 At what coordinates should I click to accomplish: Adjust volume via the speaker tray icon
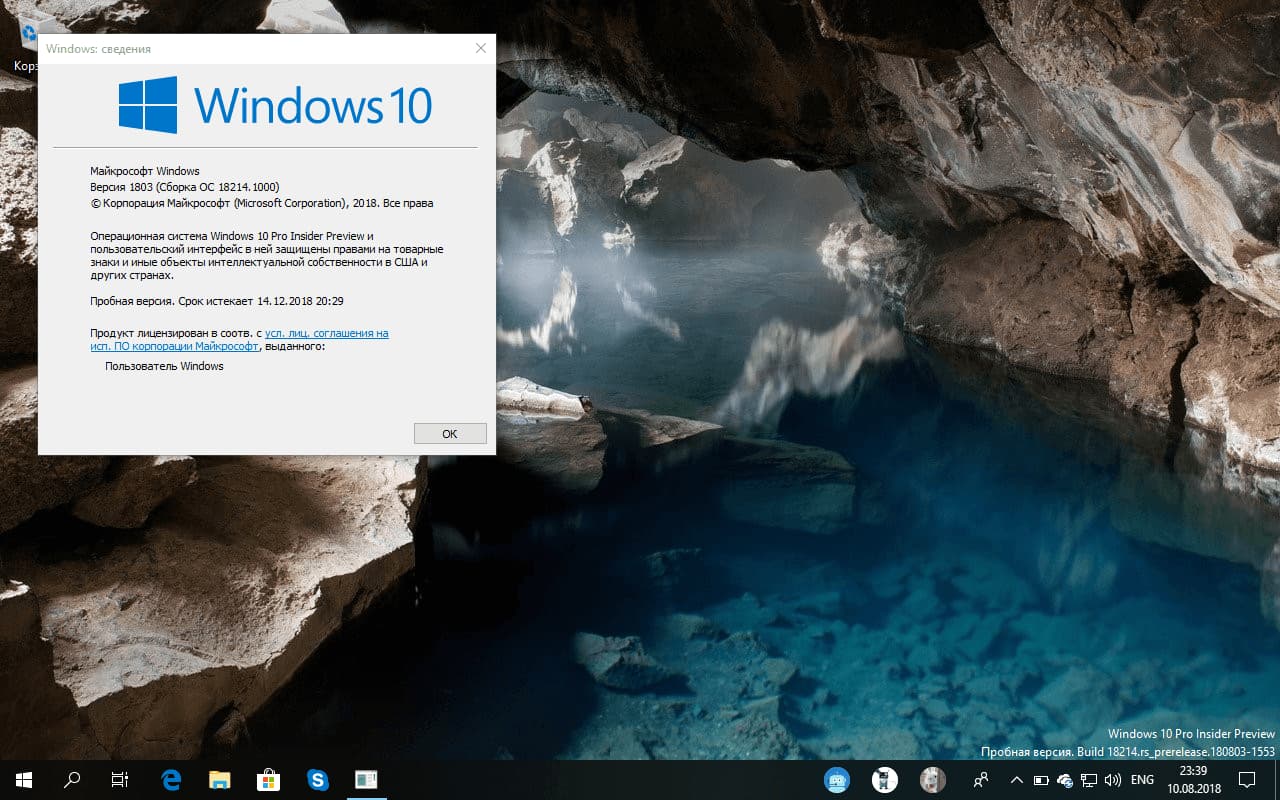1112,779
